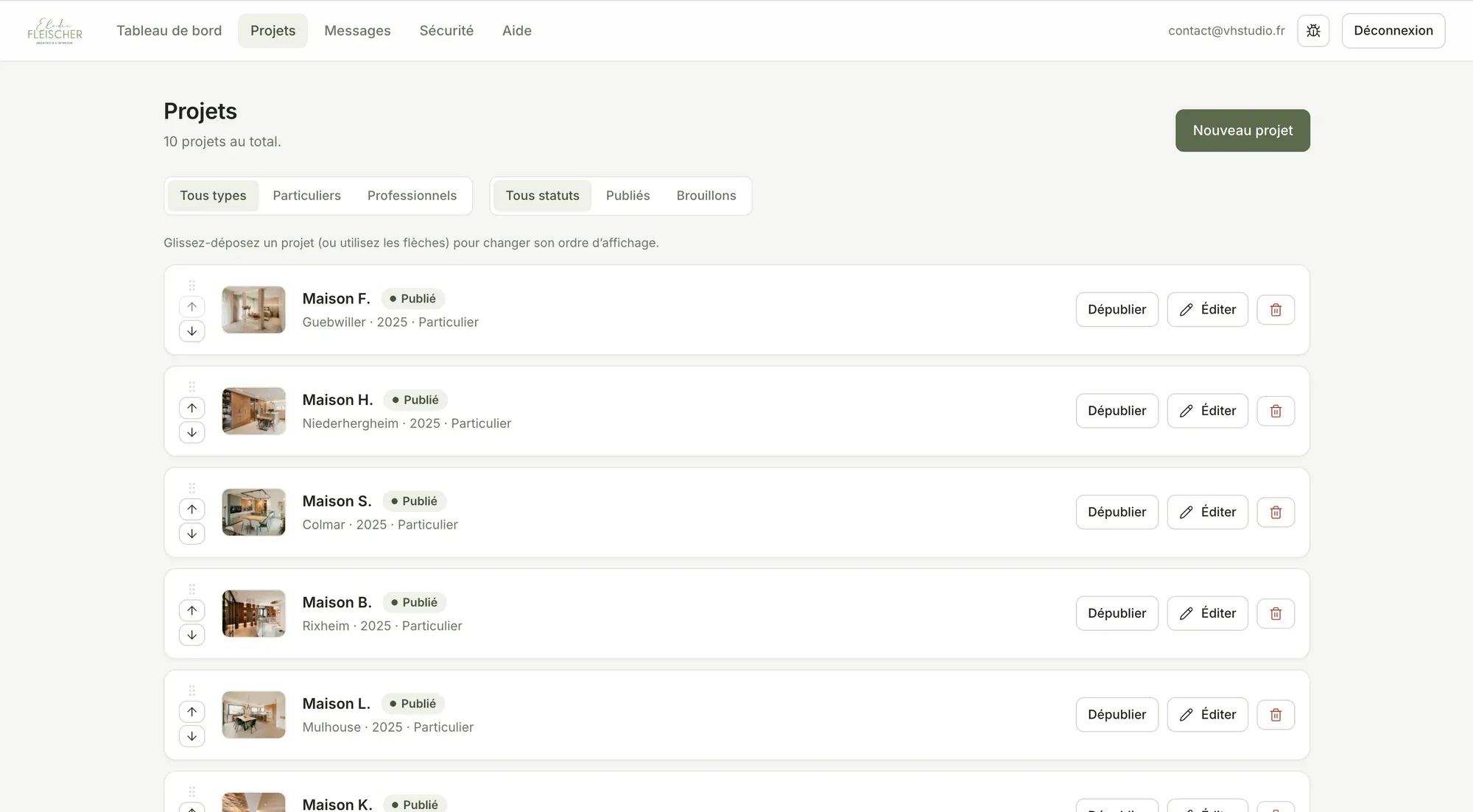This screenshot has width=1473, height=812.
Task: Go to the Projets nav item
Action: [273, 31]
